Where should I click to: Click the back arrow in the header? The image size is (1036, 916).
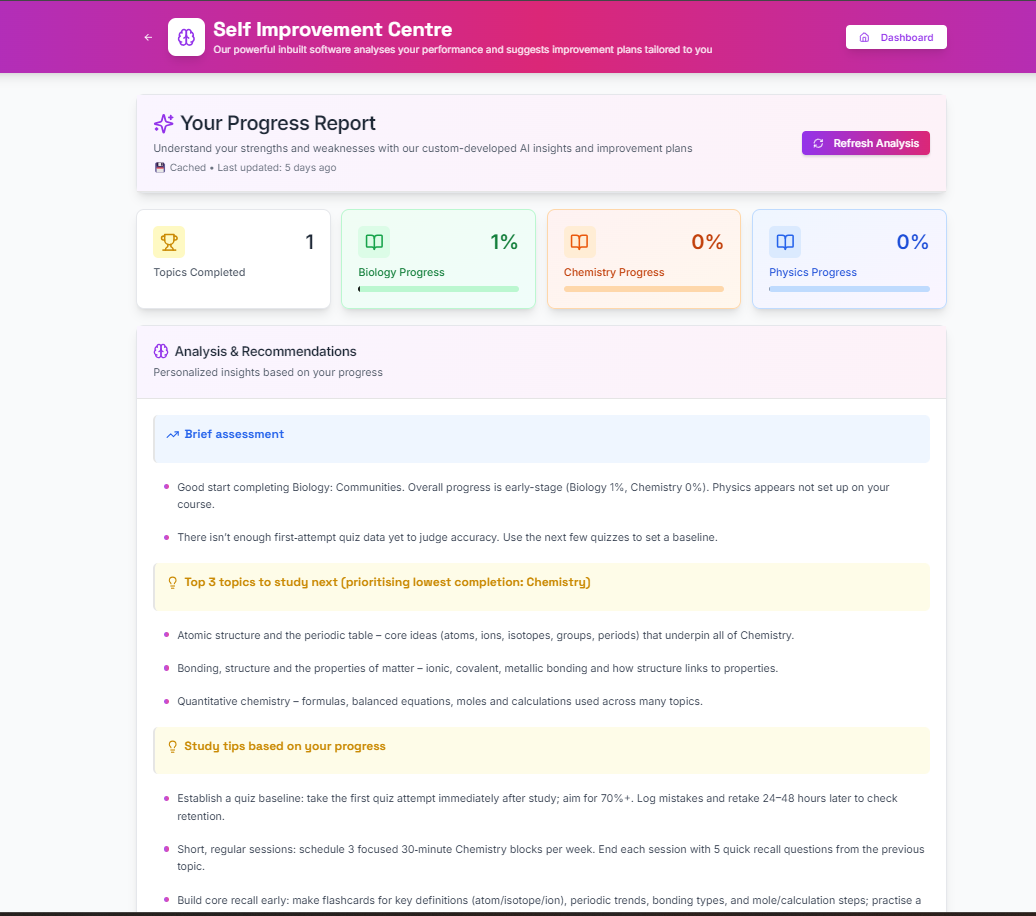148,38
